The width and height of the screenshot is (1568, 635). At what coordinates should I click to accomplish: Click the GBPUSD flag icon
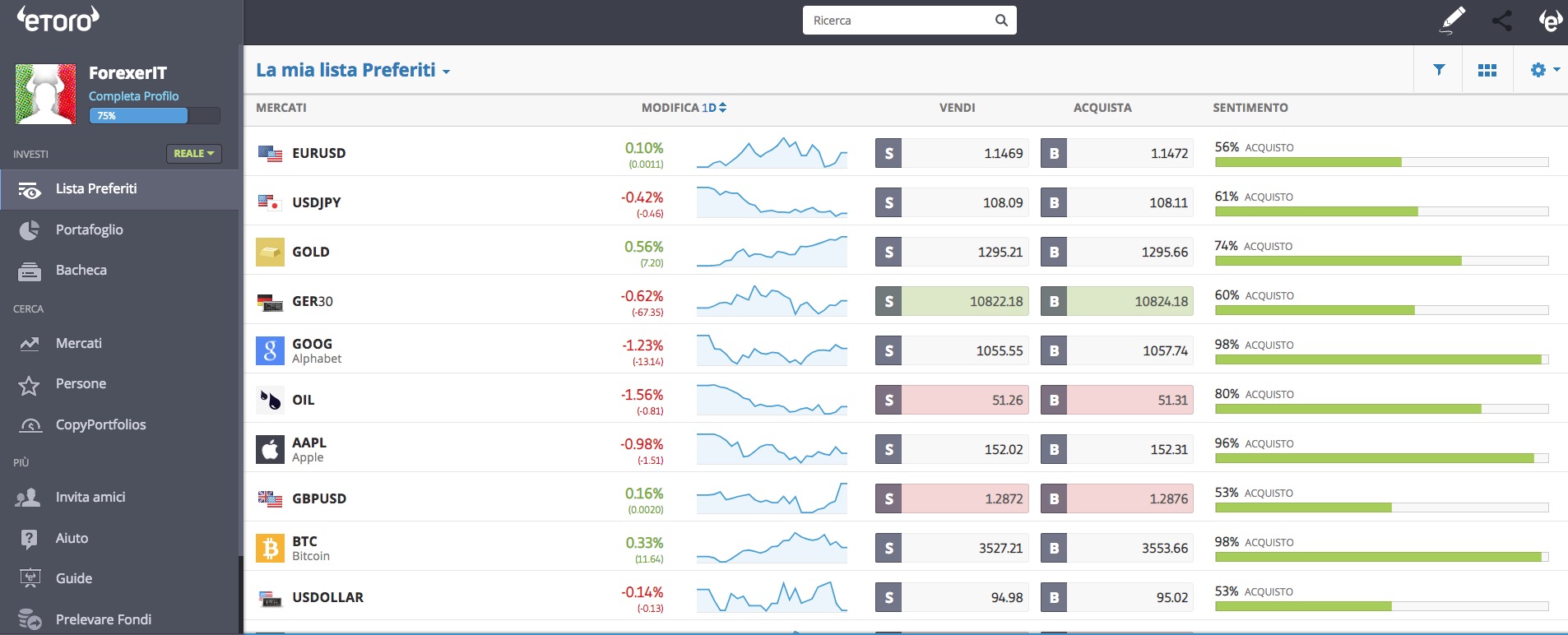270,498
